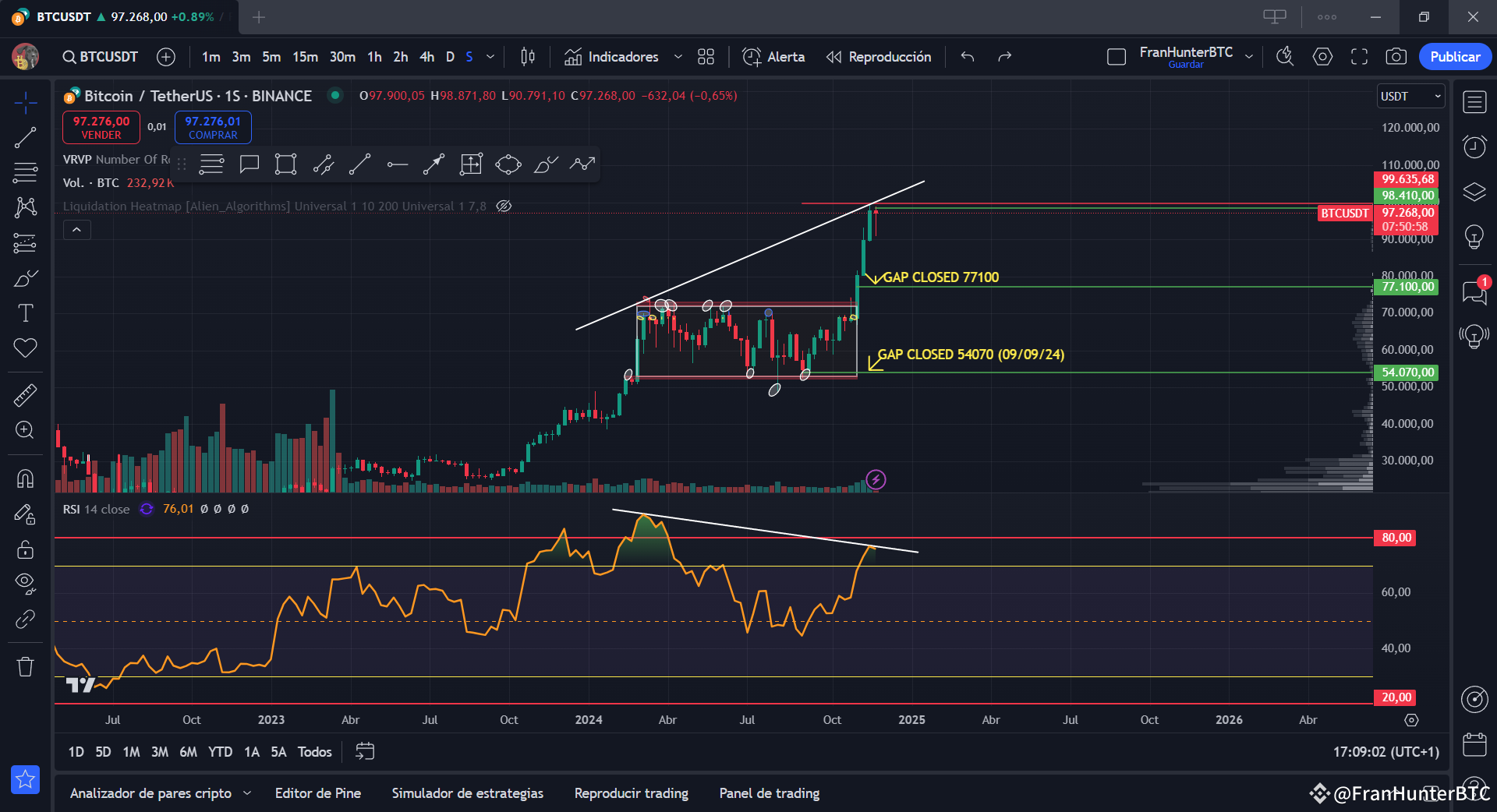
Task: Open the Fibonacci retracement tools
Action: click(25, 173)
